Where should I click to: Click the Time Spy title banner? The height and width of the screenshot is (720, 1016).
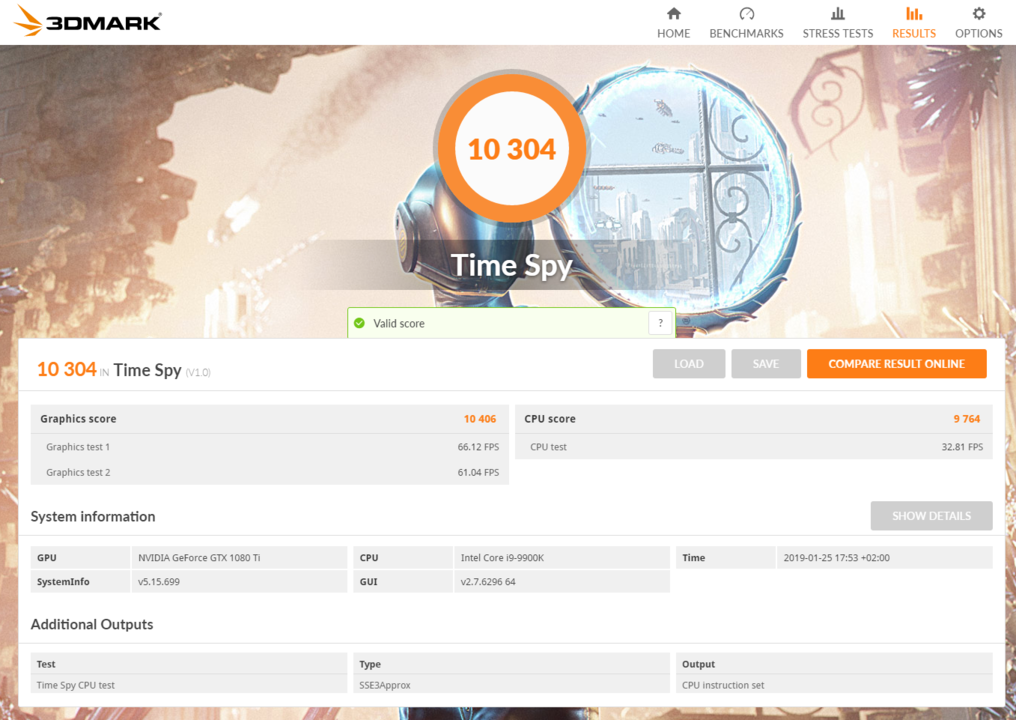[x=511, y=265]
